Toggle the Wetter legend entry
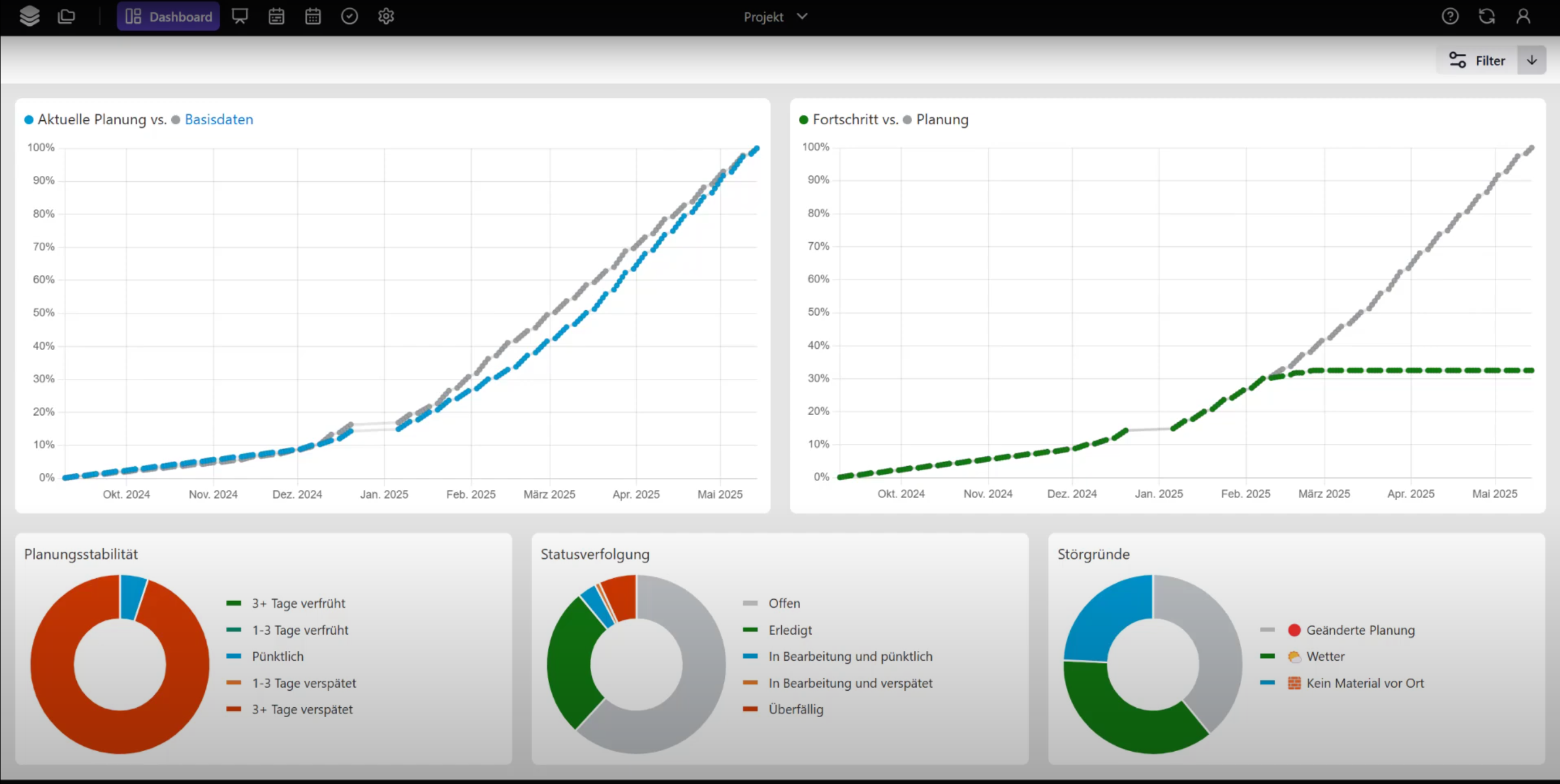 [x=1325, y=656]
